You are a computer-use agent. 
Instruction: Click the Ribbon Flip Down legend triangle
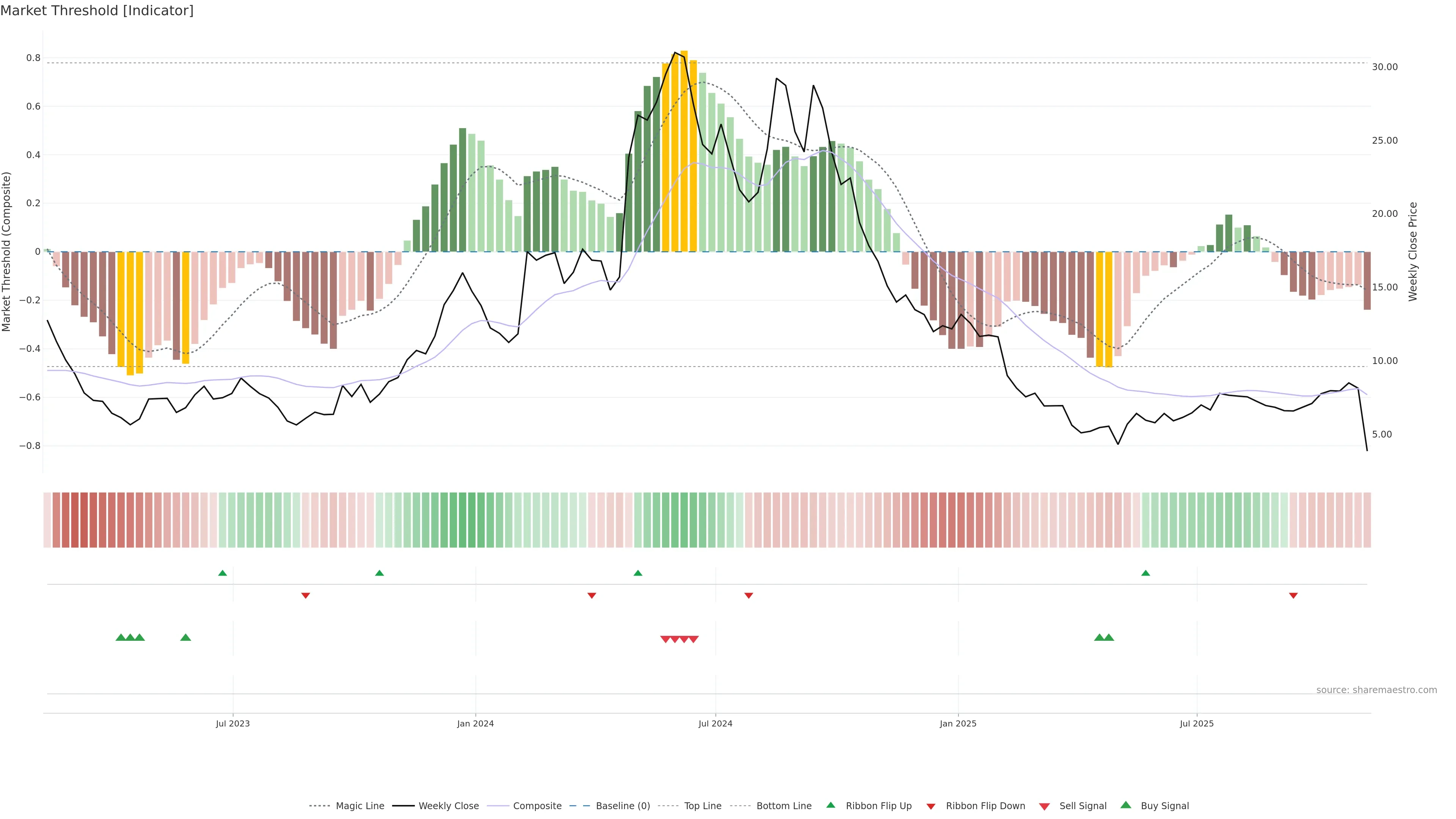pyautogui.click(x=931, y=806)
